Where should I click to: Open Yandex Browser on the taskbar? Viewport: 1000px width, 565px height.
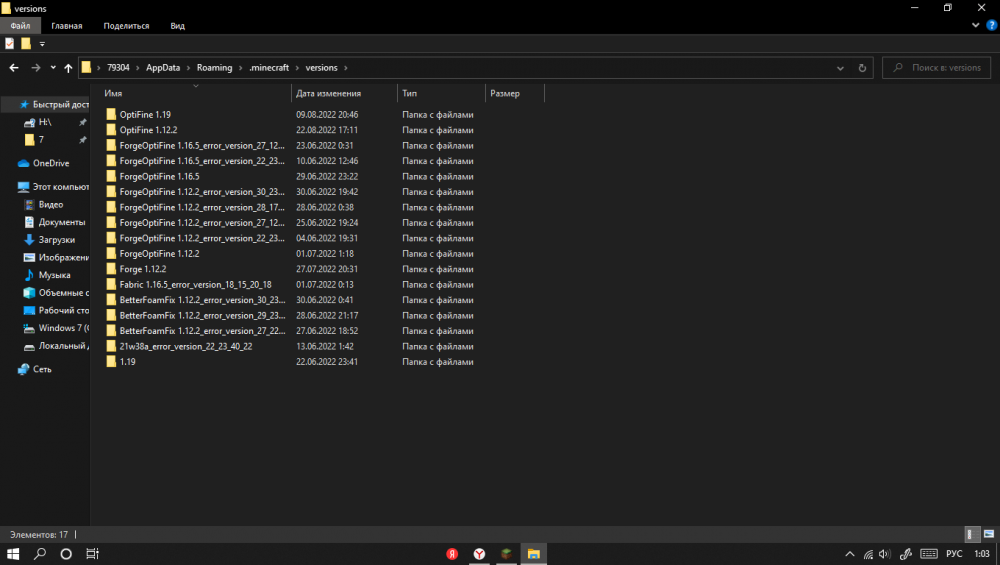pos(479,554)
